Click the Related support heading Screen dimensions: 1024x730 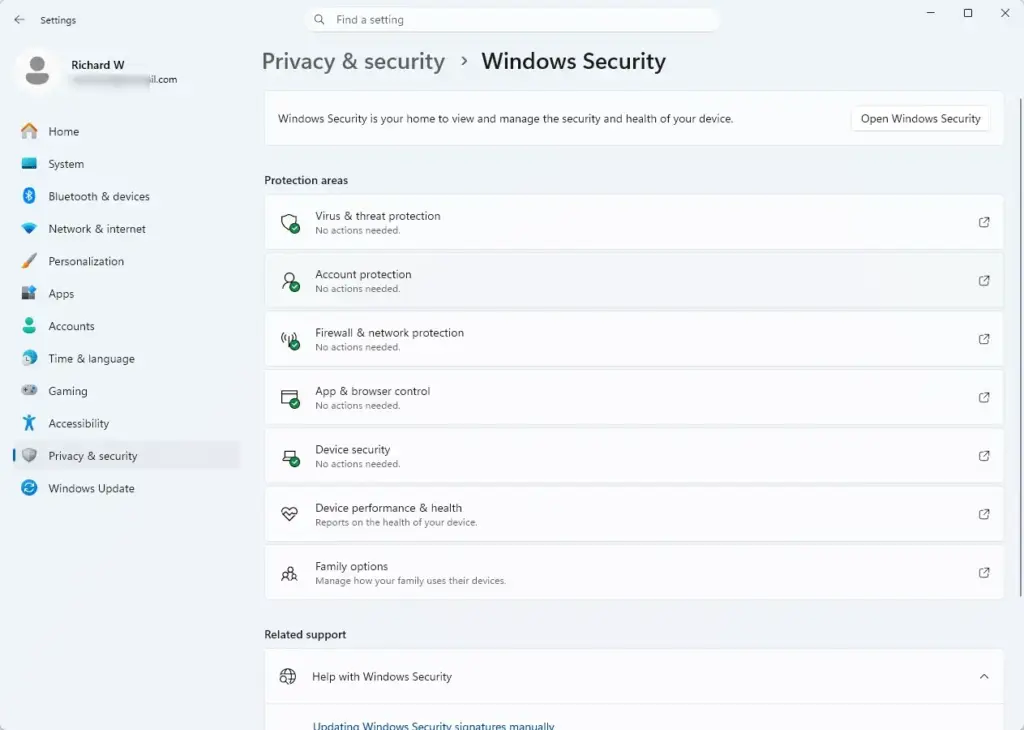click(305, 634)
